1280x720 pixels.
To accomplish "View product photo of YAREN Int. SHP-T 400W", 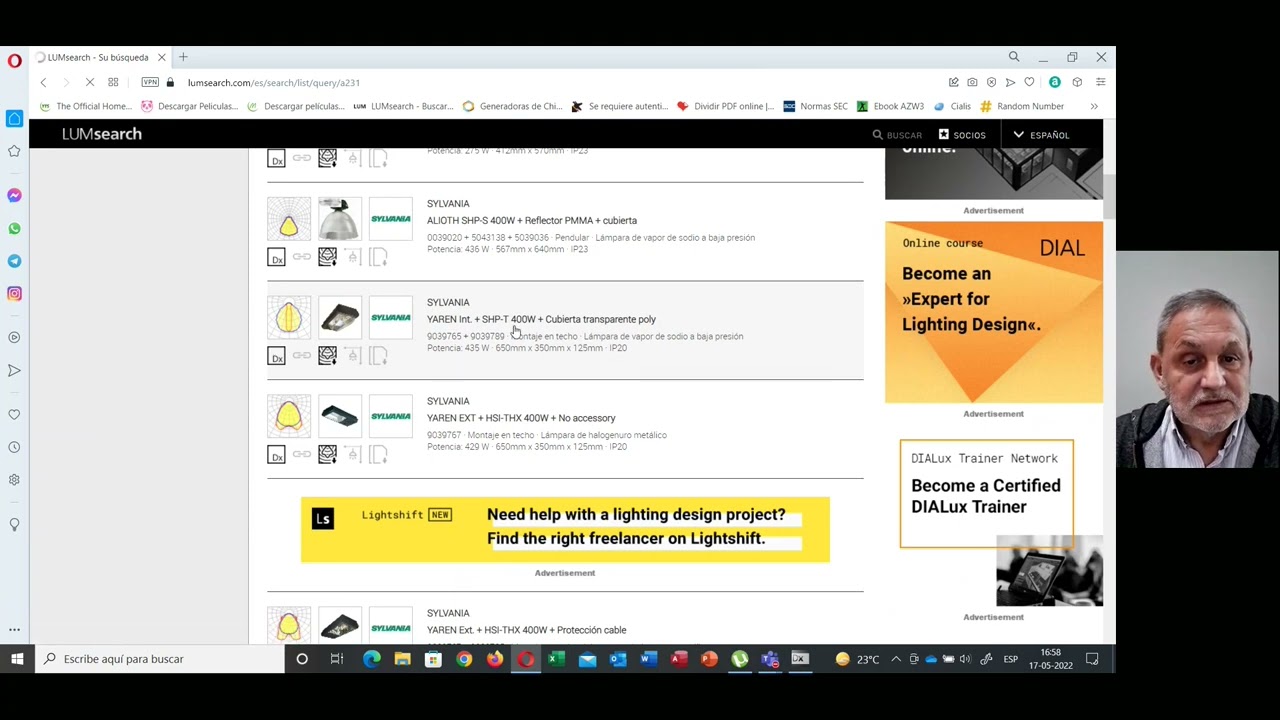I will click(339, 318).
